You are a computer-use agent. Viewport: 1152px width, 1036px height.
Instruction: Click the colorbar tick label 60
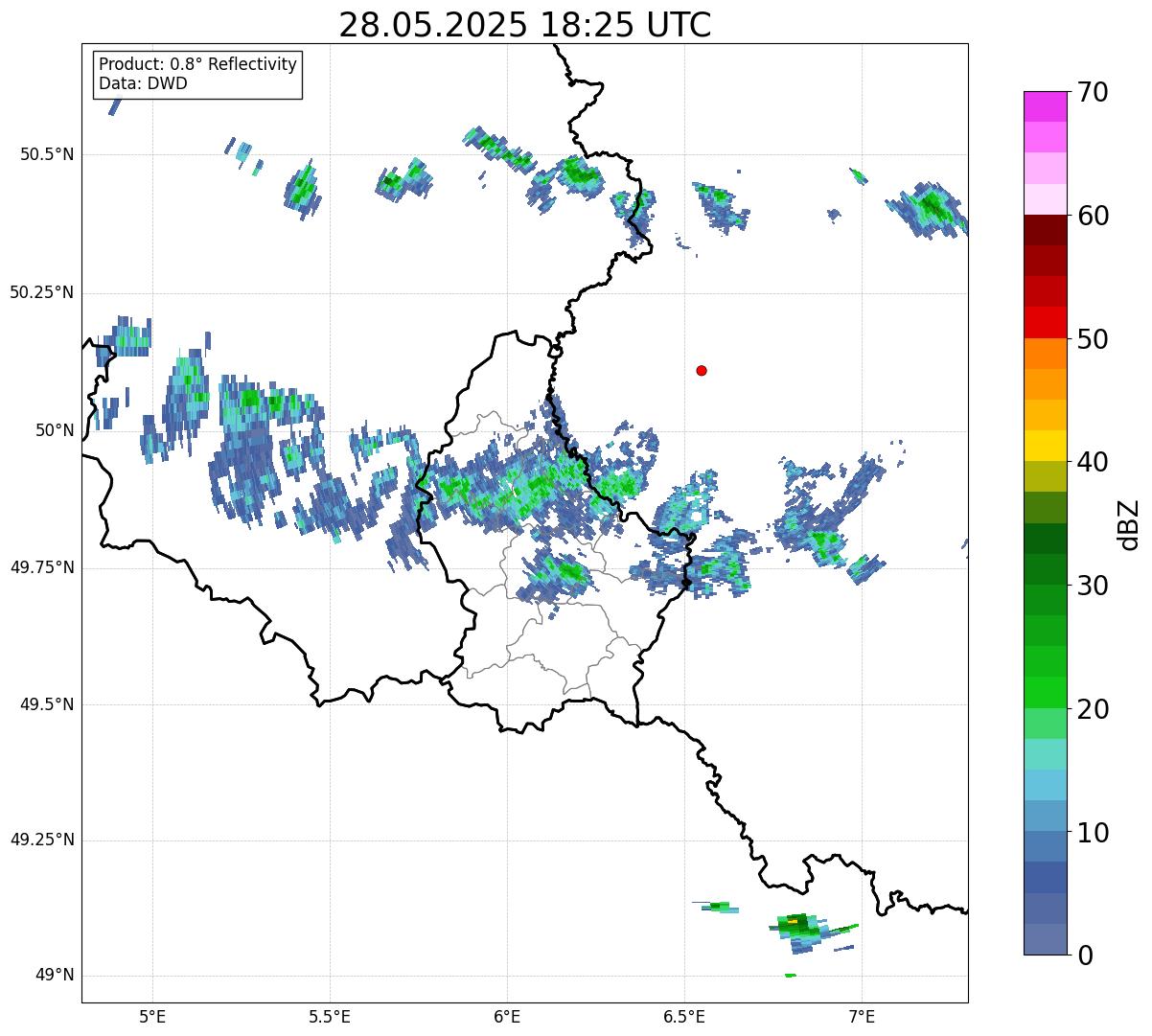(1093, 216)
